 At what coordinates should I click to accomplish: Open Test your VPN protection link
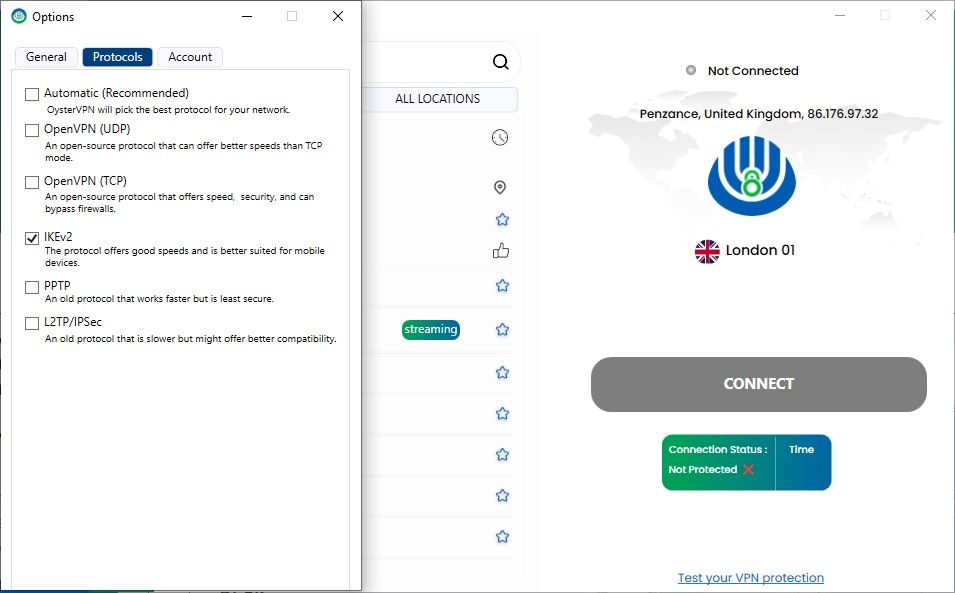coord(751,578)
